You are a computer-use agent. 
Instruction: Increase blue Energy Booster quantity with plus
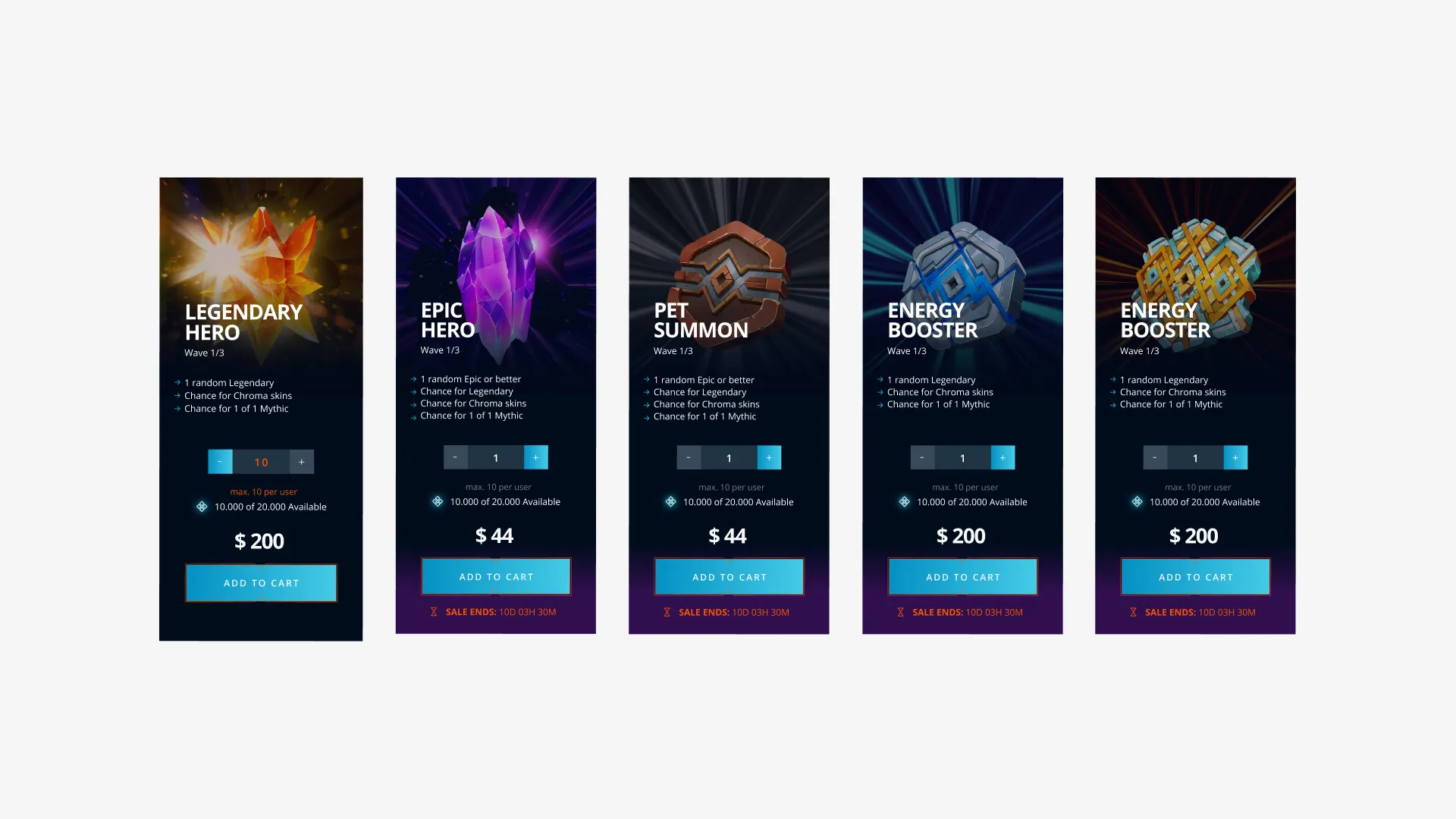click(1003, 457)
